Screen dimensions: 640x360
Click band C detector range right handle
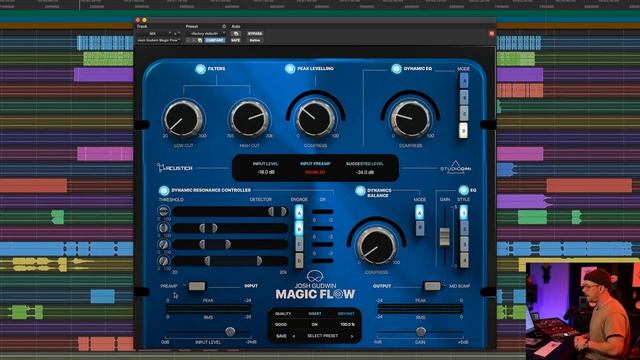pos(228,244)
